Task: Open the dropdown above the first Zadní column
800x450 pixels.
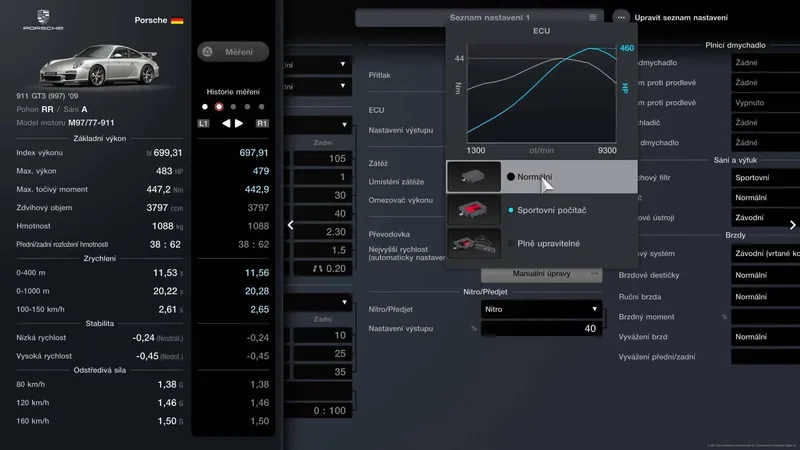Action: [x=344, y=124]
